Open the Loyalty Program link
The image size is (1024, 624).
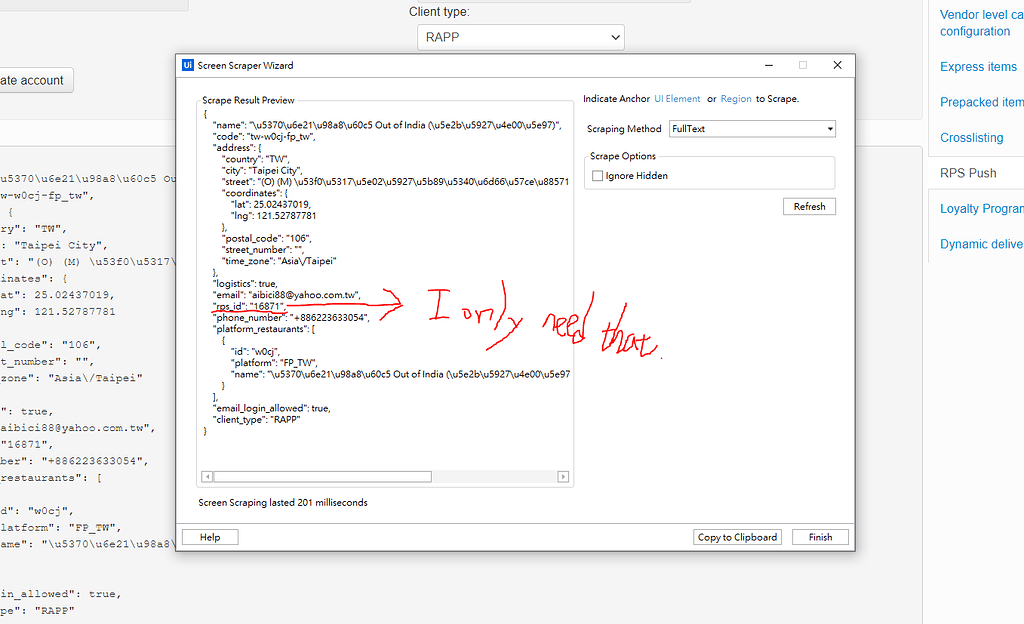point(981,208)
